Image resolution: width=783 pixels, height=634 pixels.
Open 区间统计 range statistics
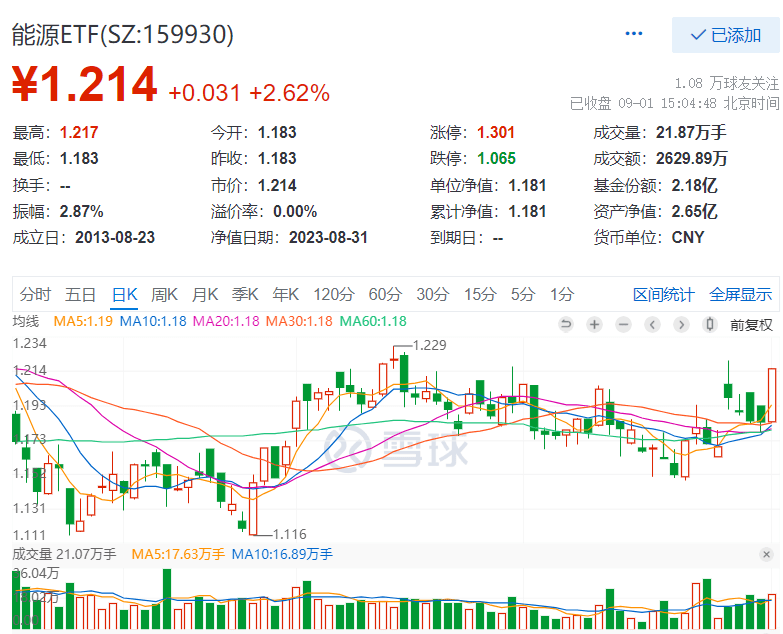click(663, 294)
